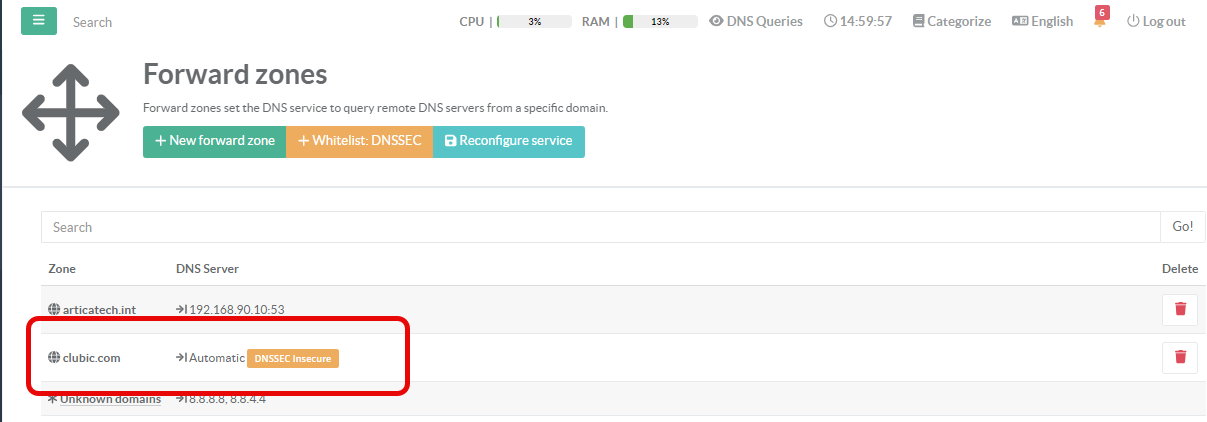Click the notification bell icon
1207x422 pixels.
click(x=1100, y=22)
